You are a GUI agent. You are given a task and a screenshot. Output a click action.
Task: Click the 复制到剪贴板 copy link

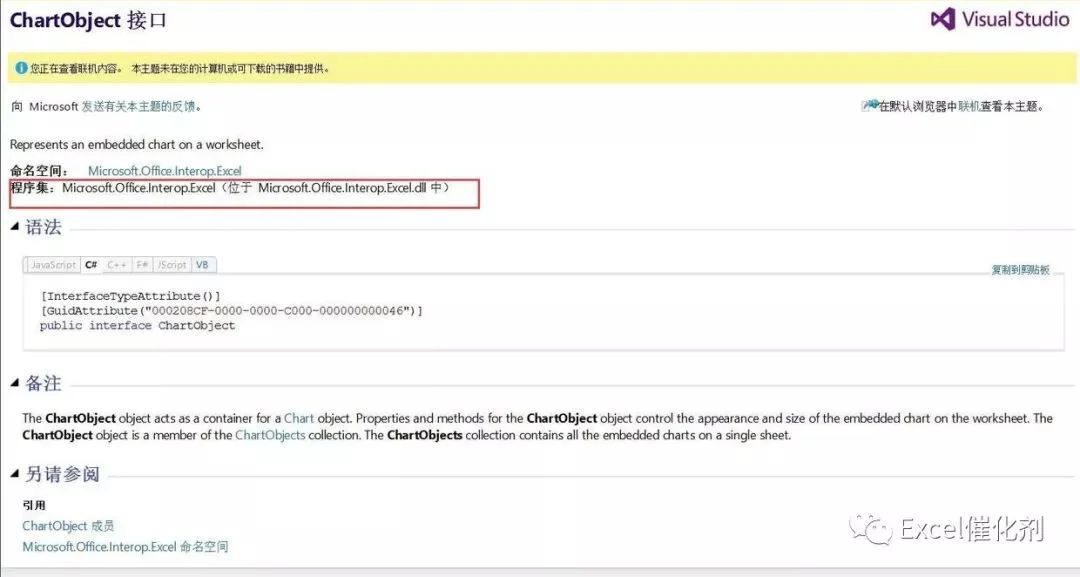click(1020, 270)
